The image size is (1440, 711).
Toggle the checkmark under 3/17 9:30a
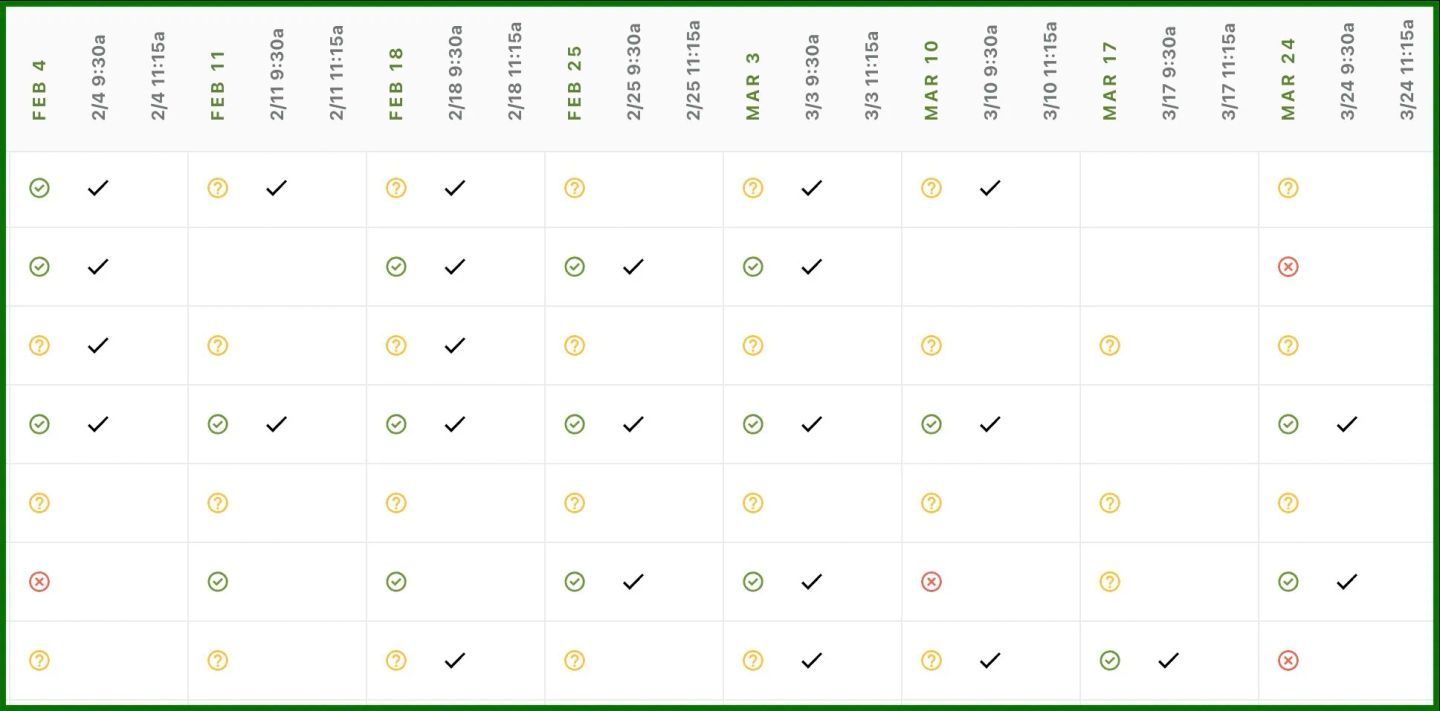point(1168,660)
